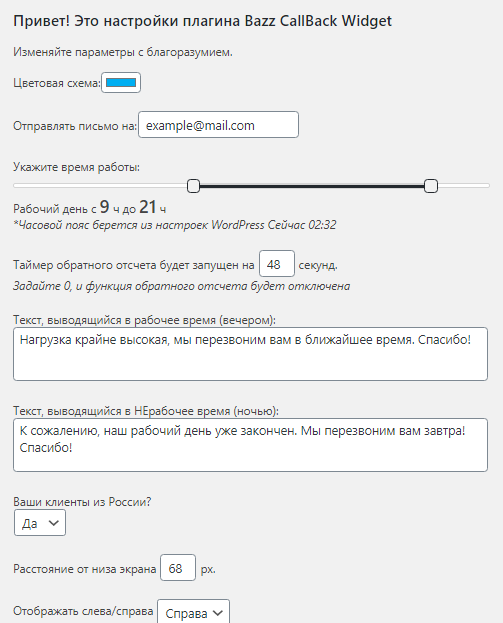Image resolution: width=503 pixels, height=623 pixels.
Task: Open the Отображать слева/справа dropdown
Action: click(x=193, y=612)
